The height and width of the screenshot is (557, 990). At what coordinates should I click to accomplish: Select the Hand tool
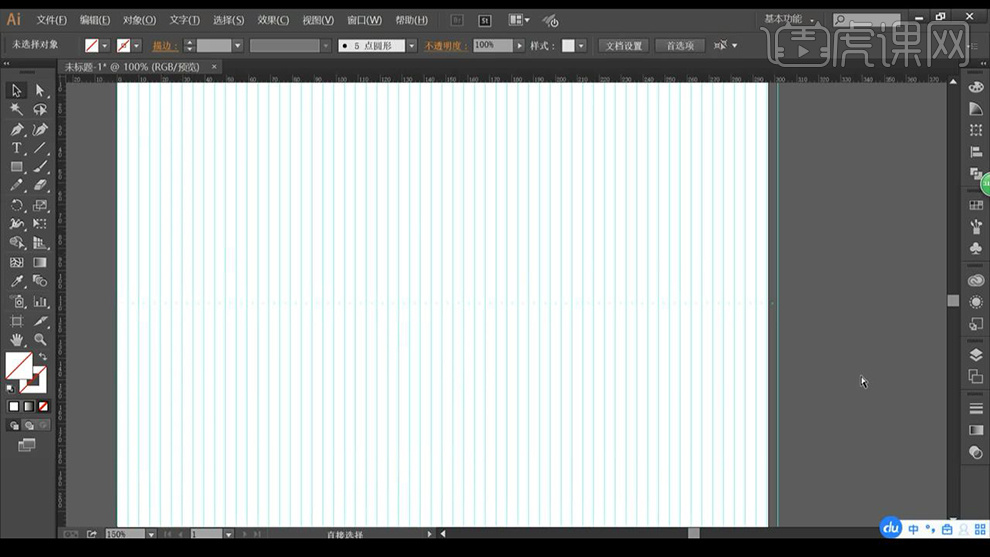17,340
